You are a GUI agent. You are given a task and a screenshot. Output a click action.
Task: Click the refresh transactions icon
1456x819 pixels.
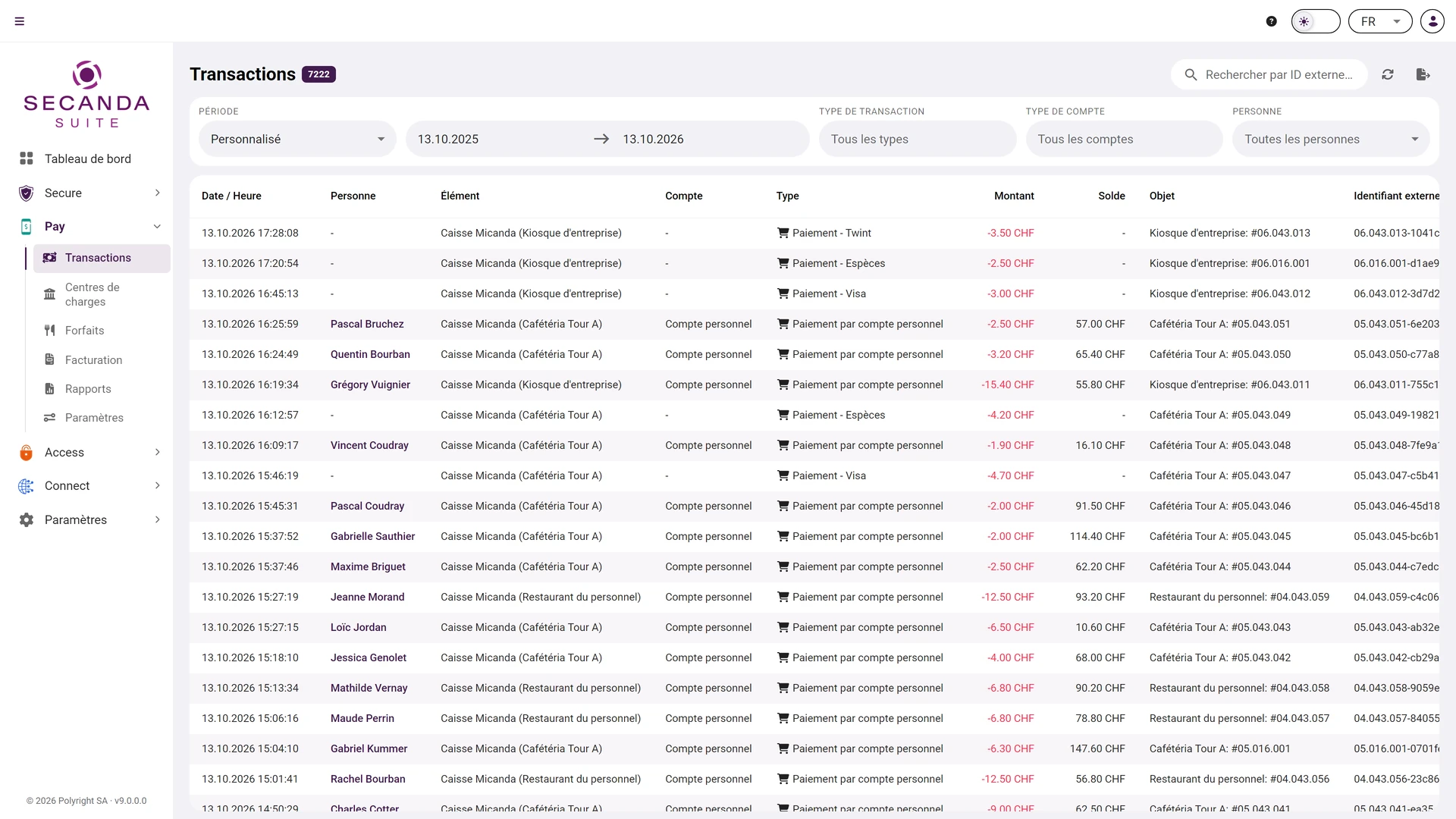[x=1388, y=74]
